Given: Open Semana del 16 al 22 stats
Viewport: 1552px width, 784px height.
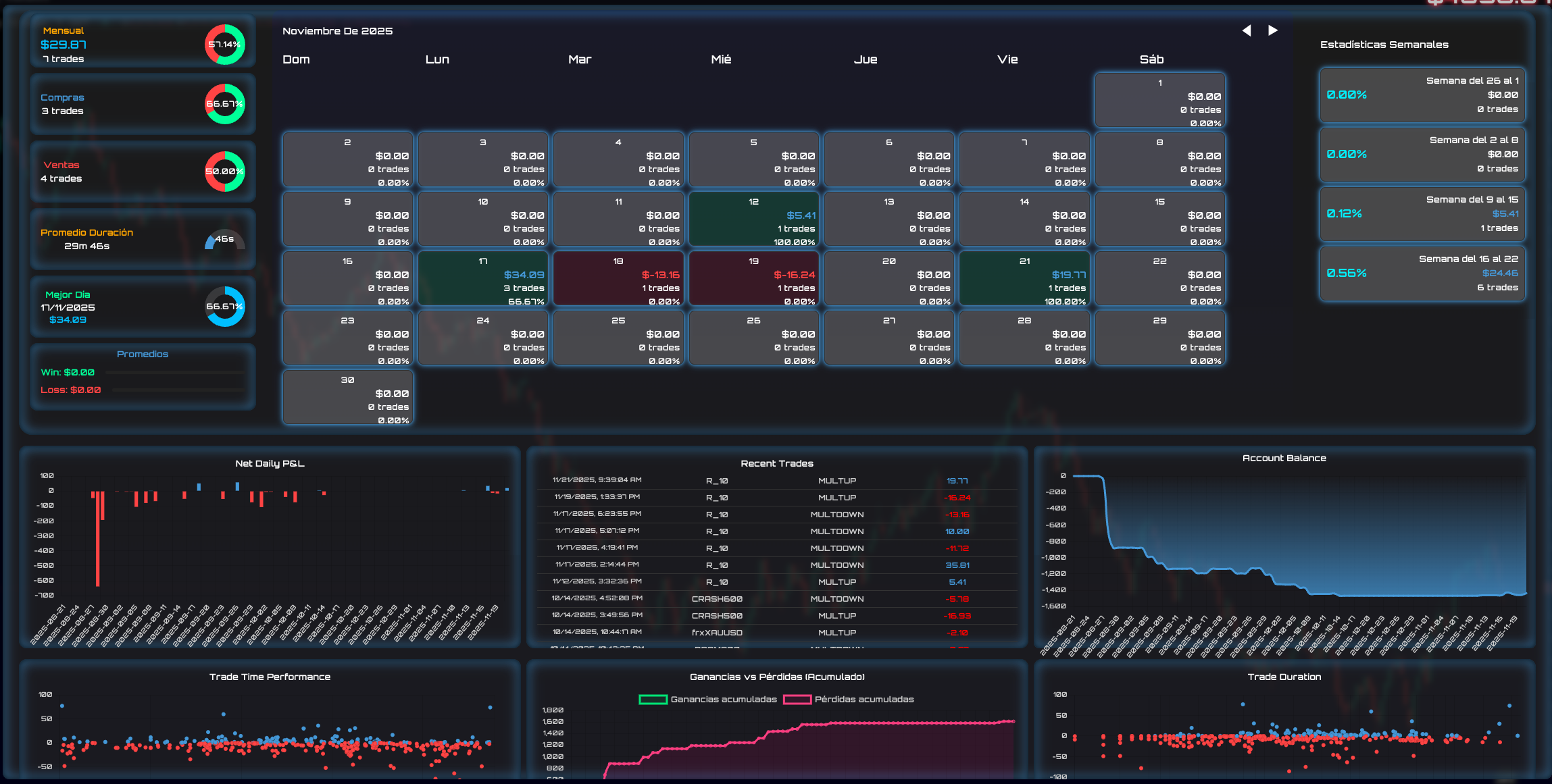Looking at the screenshot, I should pos(1422,273).
